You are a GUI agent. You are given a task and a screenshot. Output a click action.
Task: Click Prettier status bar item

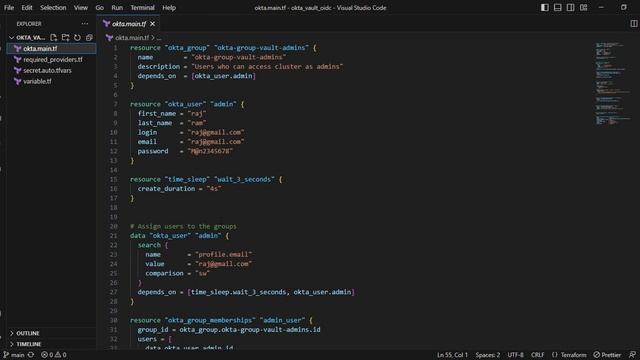point(607,355)
